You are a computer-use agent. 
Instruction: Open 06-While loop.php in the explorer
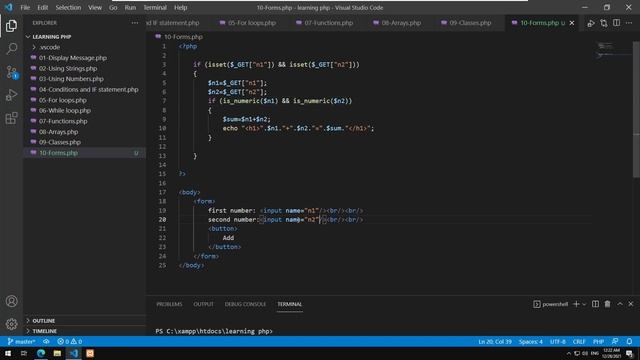click(84, 111)
